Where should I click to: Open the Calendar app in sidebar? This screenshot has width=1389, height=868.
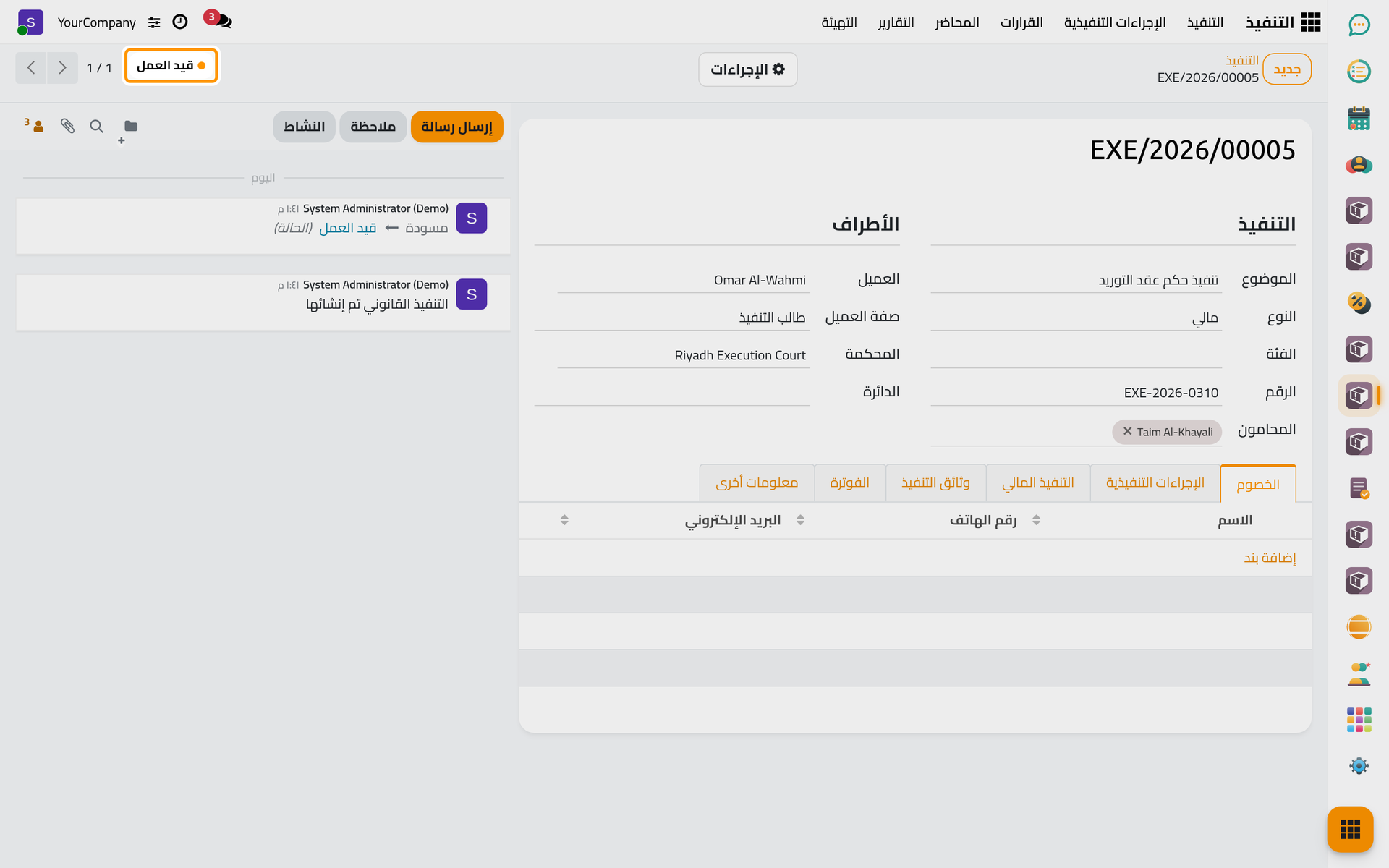(1359, 118)
